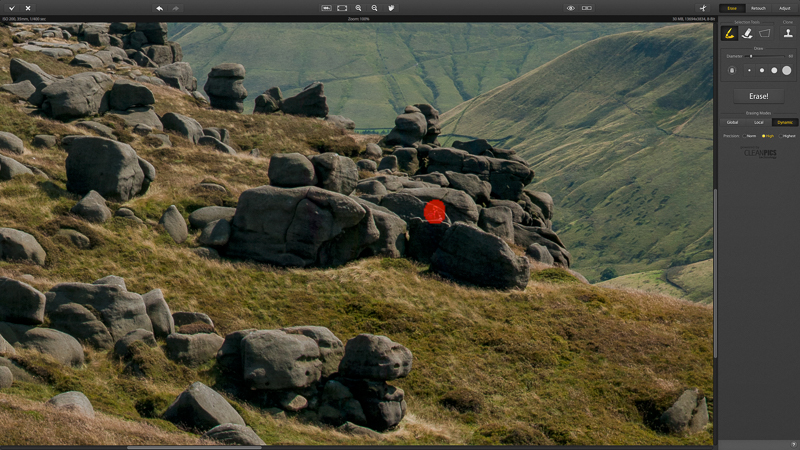Click the Diameter slider track
800x450 pixels.
765,56
